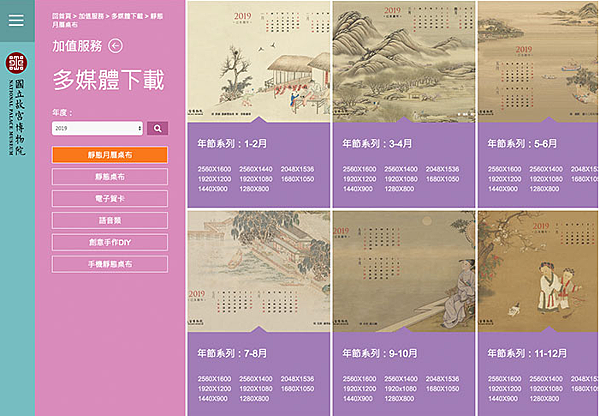The height and width of the screenshot is (416, 600).
Task: Select the 語音類 category button
Action: (x=110, y=220)
